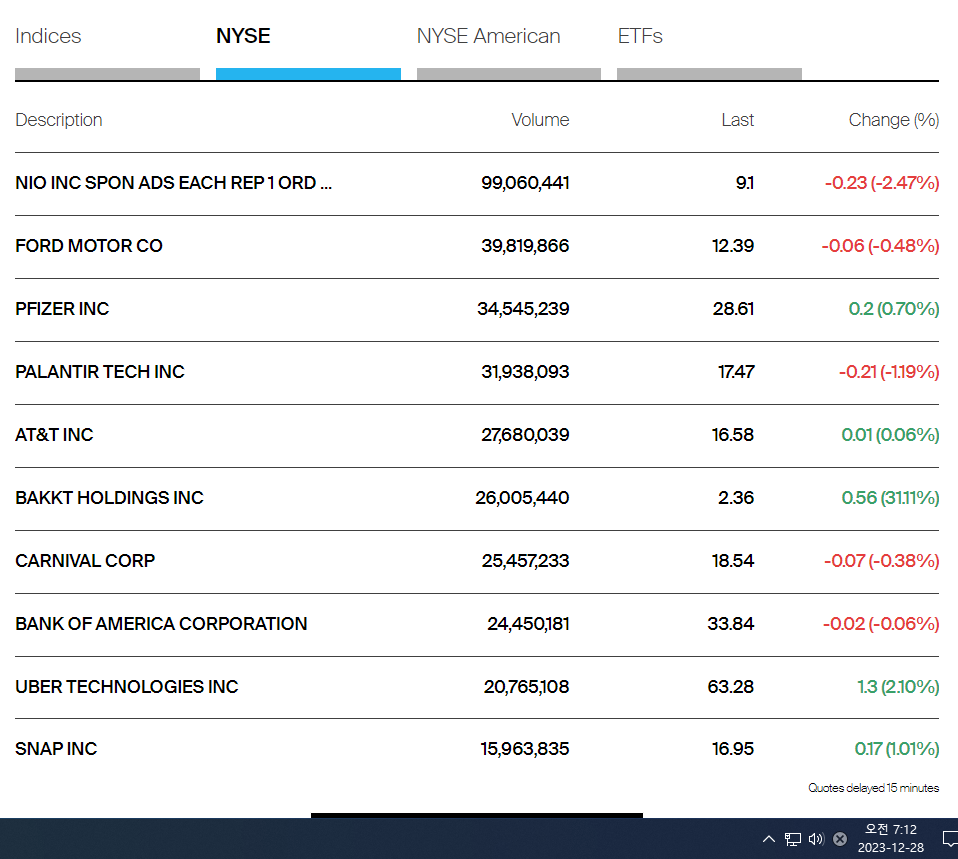
Task: Click AT&T change 0.01 (0.06%)
Action: 890,434
